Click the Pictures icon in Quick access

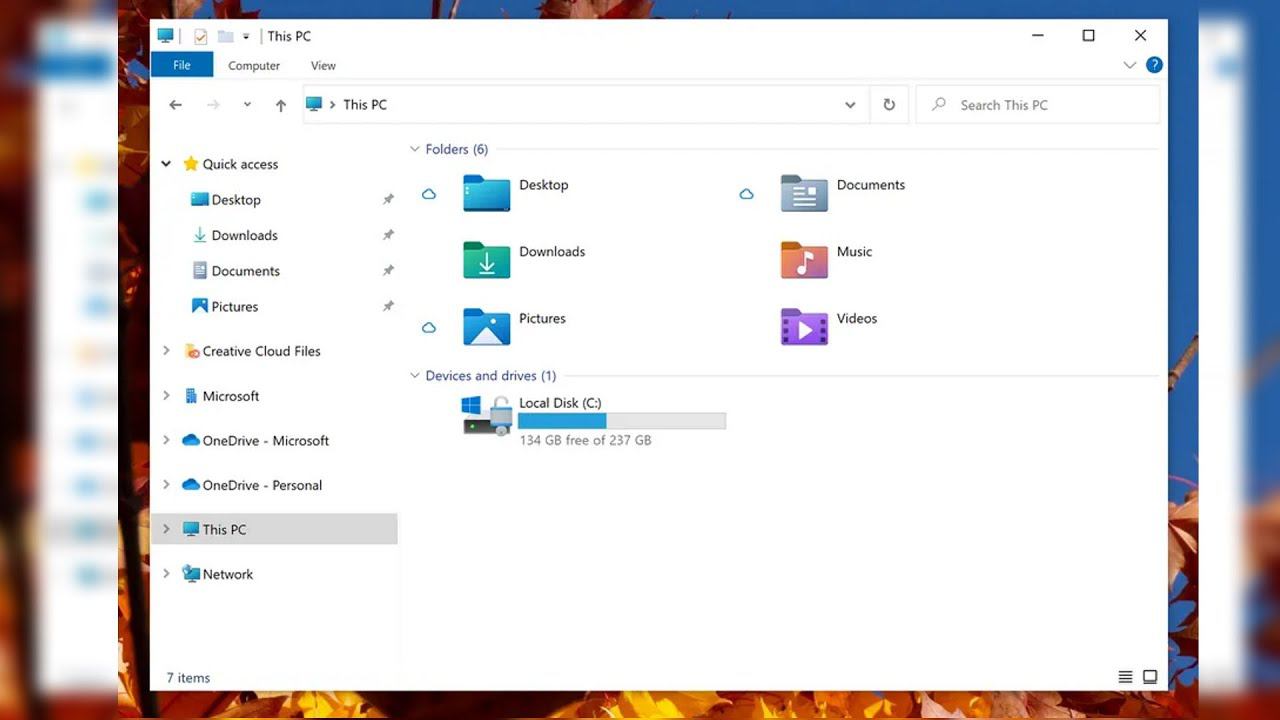click(199, 306)
